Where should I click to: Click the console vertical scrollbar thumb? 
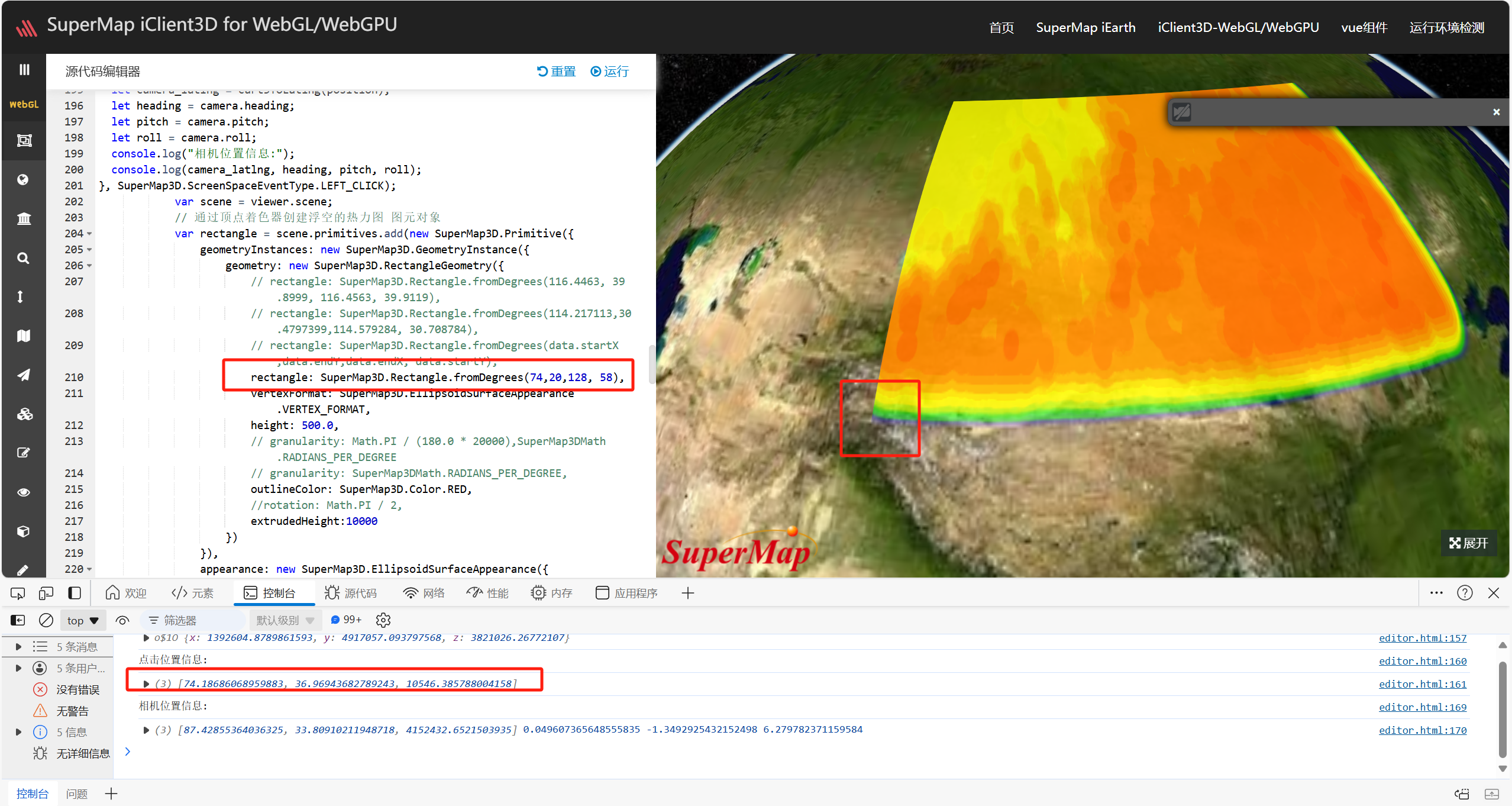click(x=1502, y=710)
